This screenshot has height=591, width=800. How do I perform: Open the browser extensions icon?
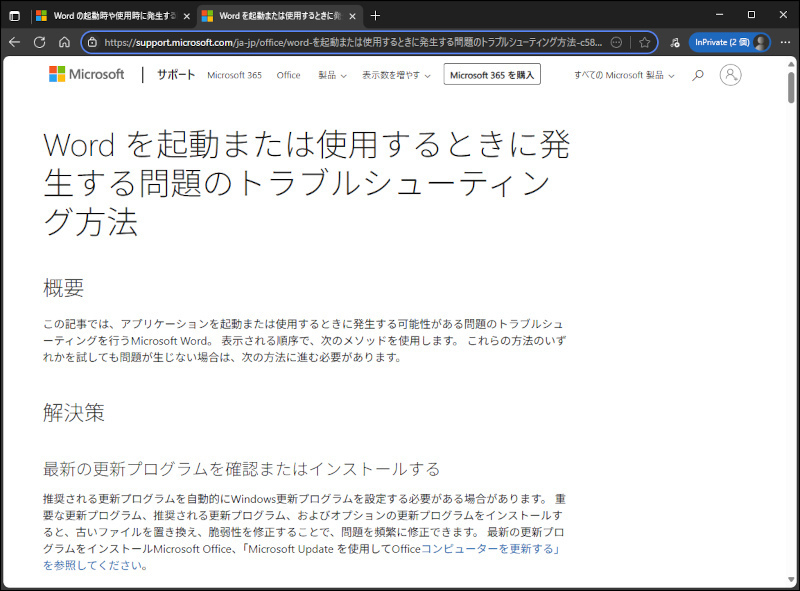(675, 42)
